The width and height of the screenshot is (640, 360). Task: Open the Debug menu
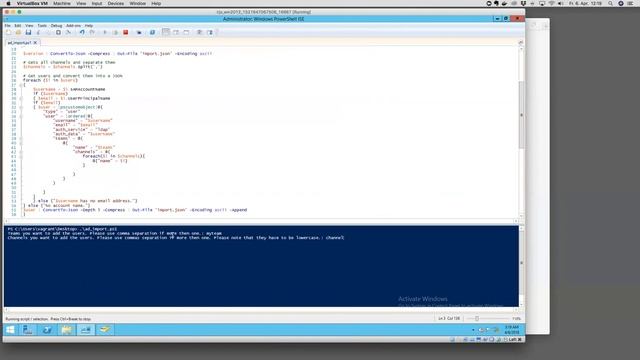coord(56,26)
